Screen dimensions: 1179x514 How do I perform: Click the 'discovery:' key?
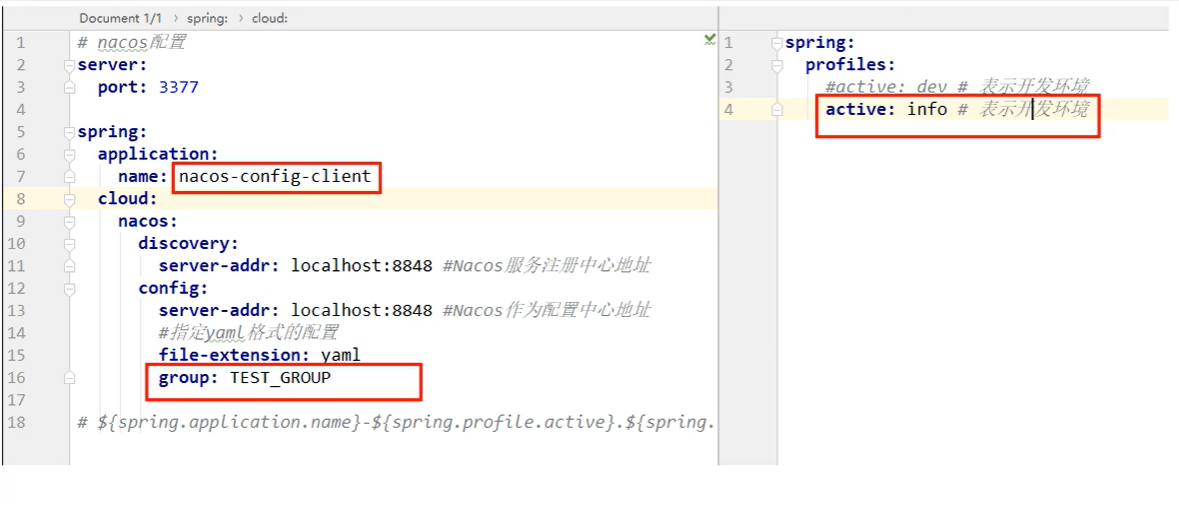click(x=188, y=243)
